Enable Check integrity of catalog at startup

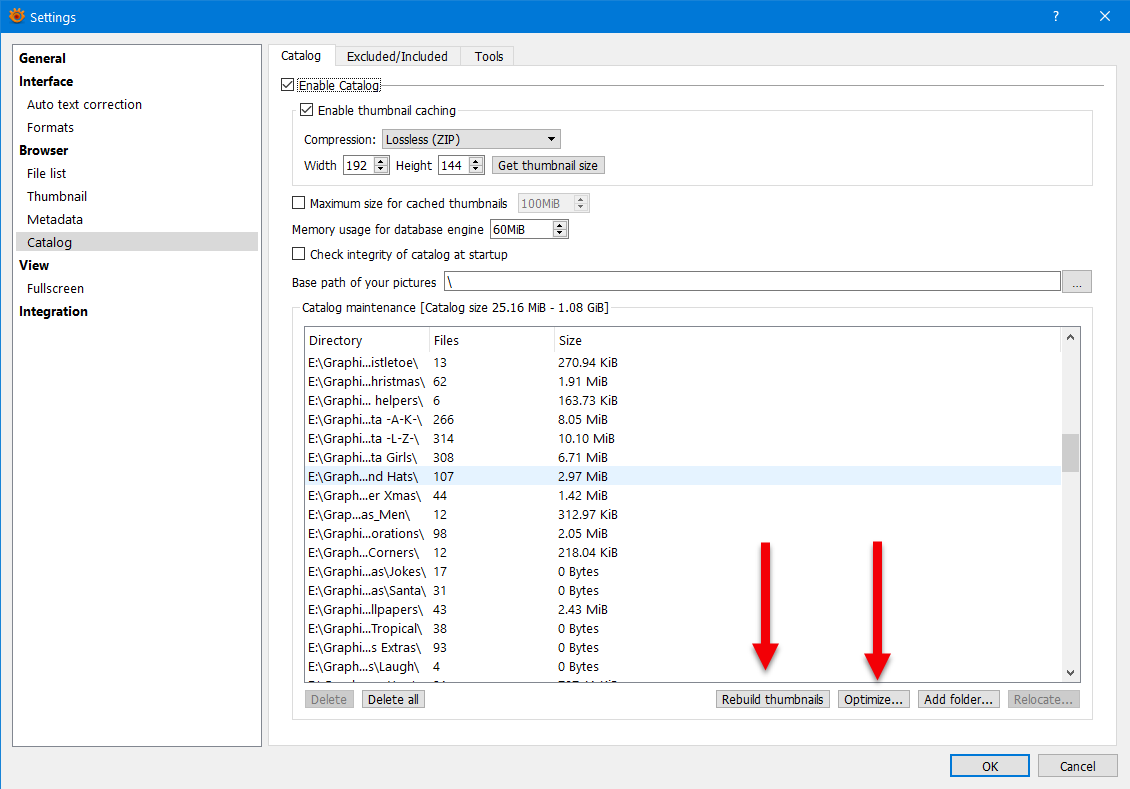coord(299,255)
